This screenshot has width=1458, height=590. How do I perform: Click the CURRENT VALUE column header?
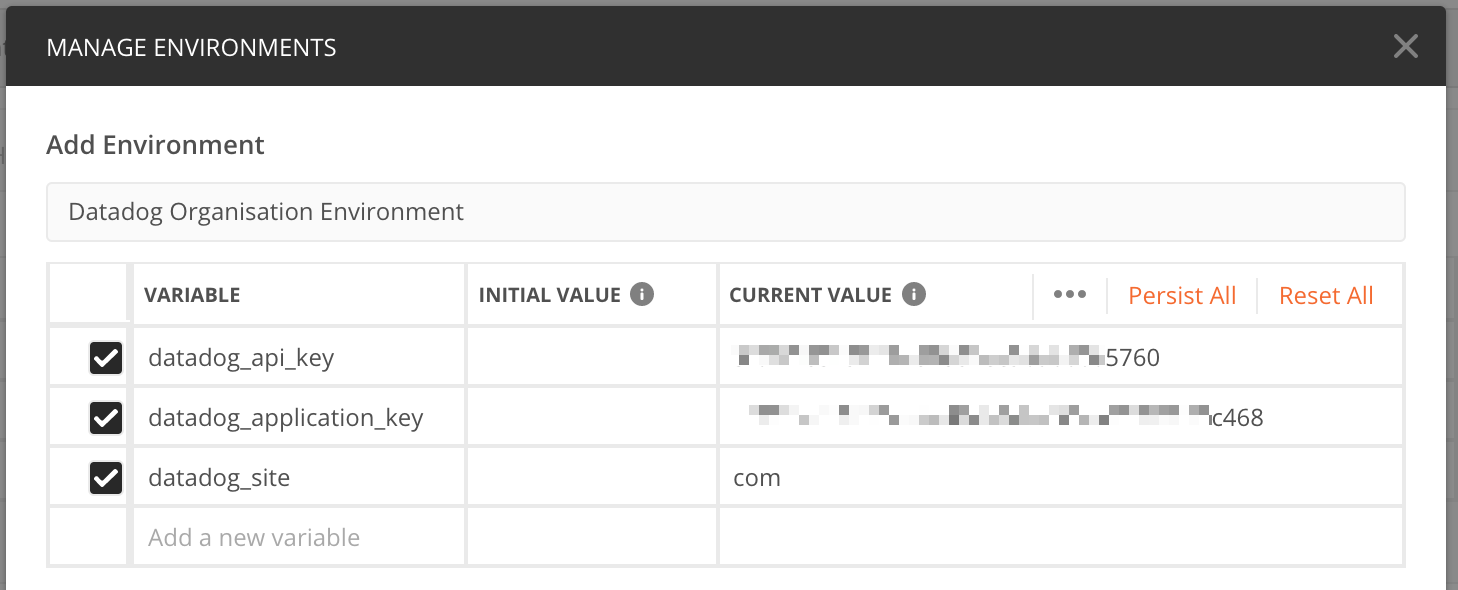[810, 294]
